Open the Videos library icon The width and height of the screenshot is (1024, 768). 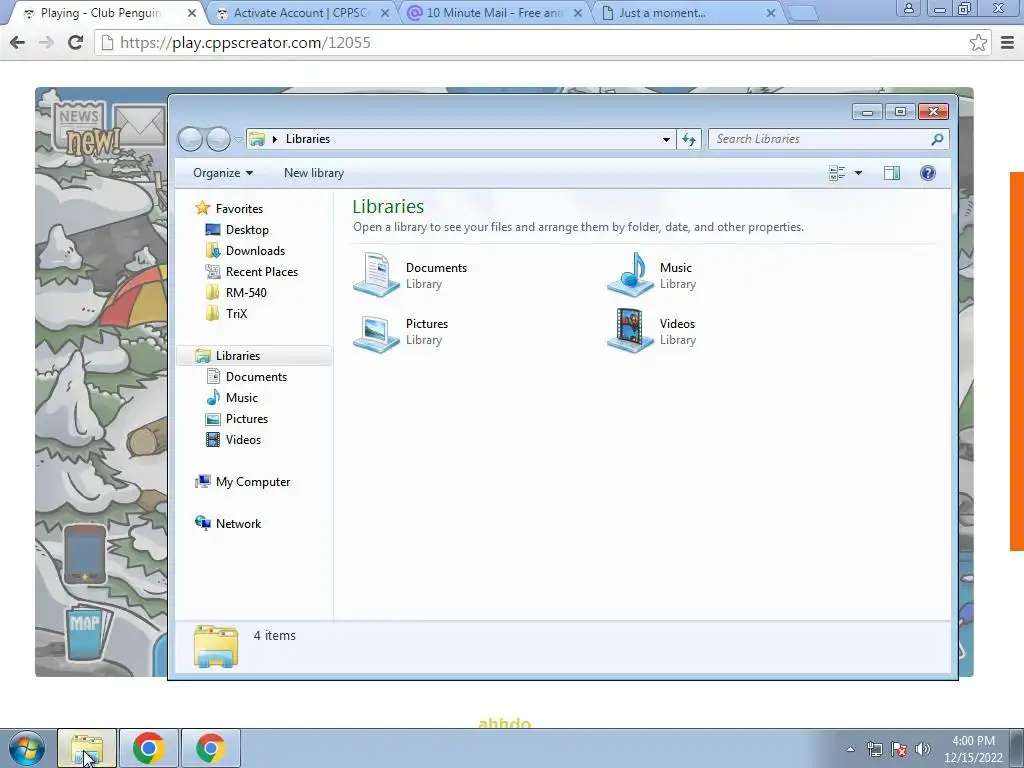point(630,331)
